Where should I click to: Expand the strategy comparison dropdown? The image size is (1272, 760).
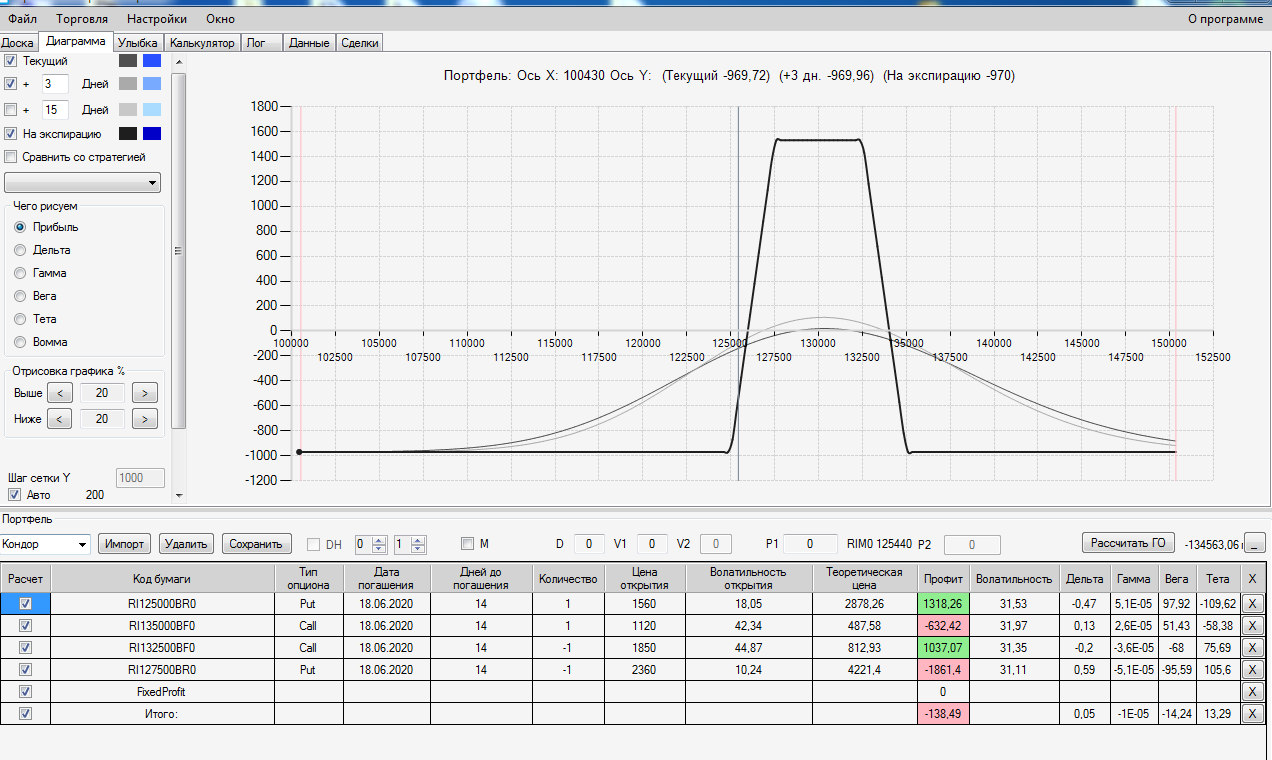pos(82,183)
